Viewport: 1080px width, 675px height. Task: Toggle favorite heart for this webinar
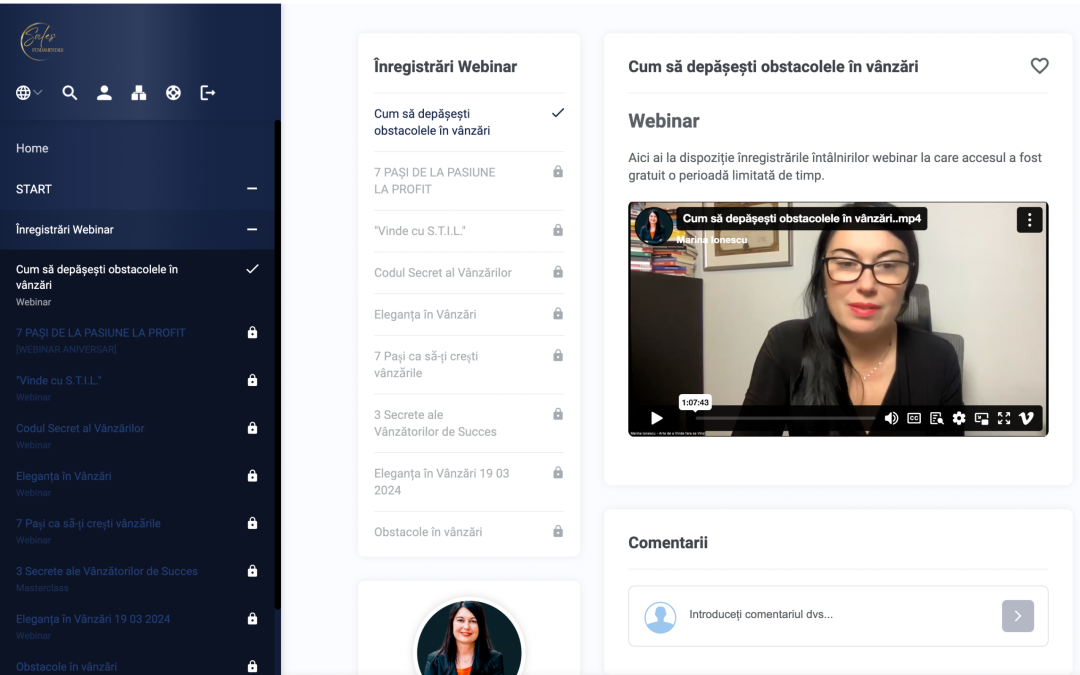[x=1039, y=66]
